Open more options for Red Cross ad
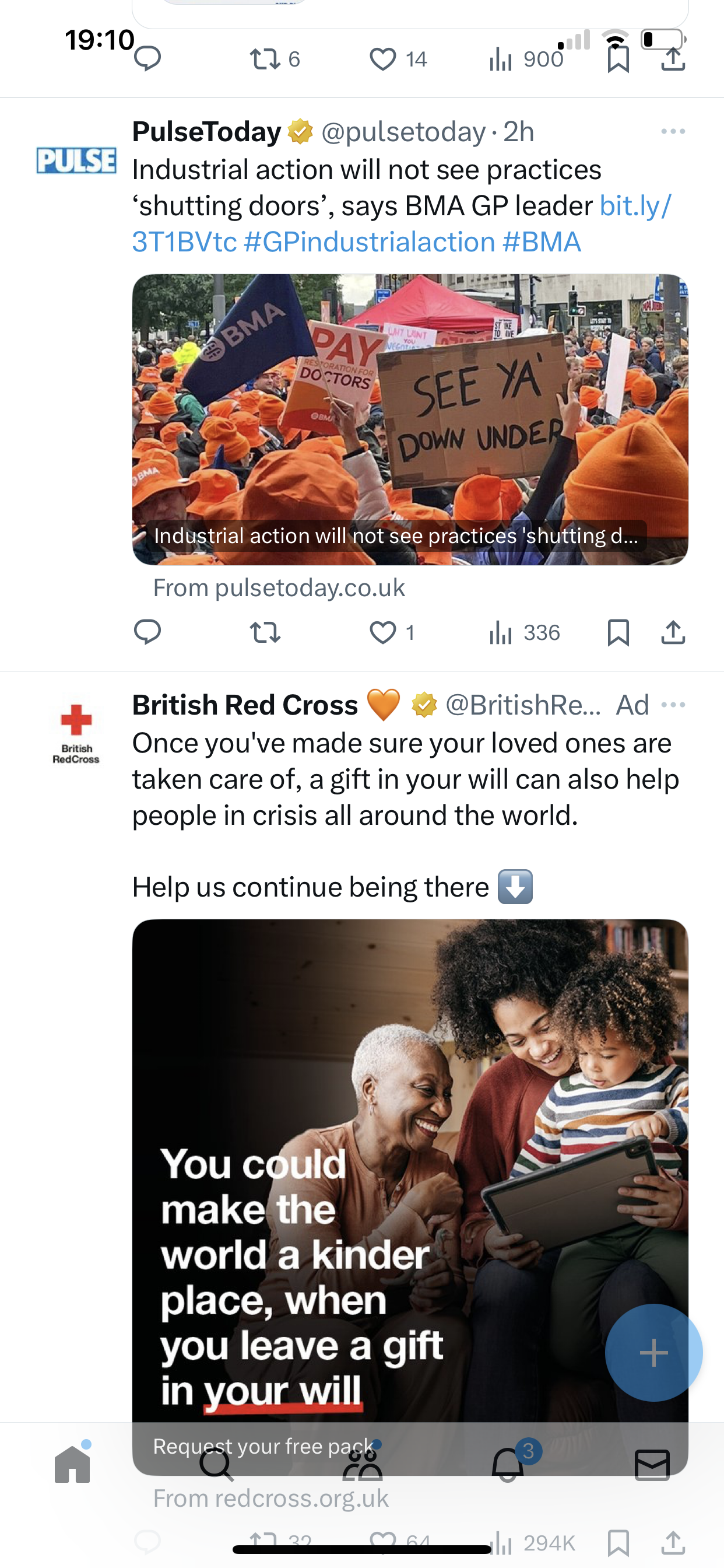724x1568 pixels. (x=673, y=705)
